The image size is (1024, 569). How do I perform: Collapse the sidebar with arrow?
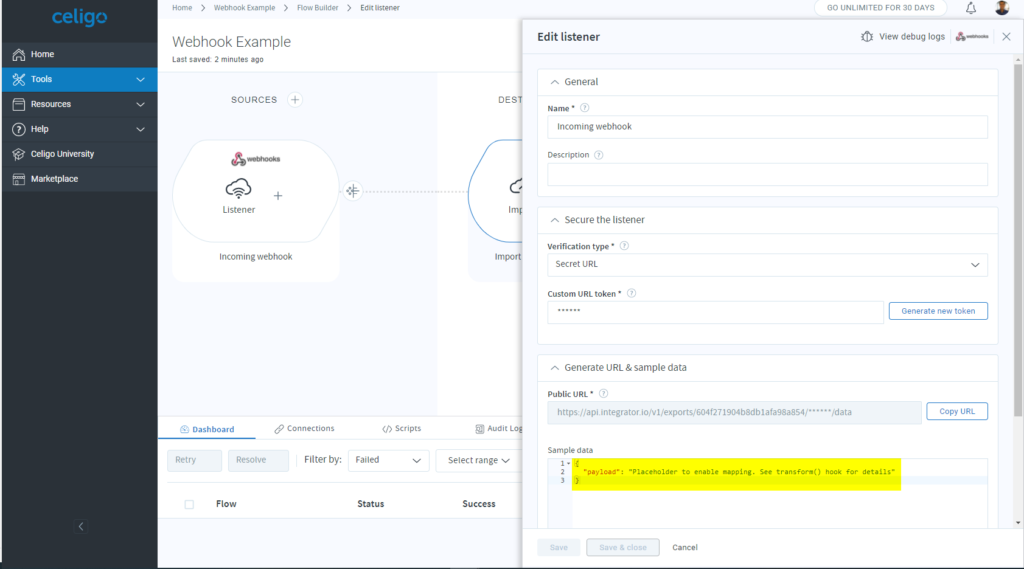(x=81, y=527)
